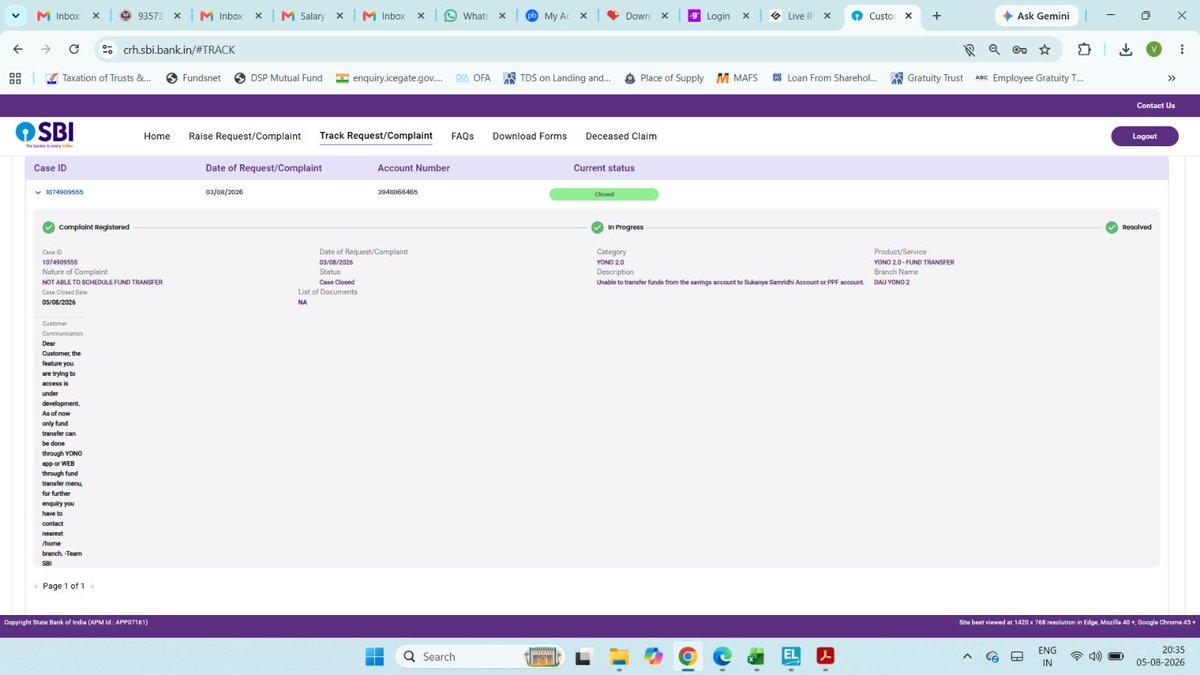Open the FAQs menu item
Image resolution: width=1200 pixels, height=675 pixels.
(462, 136)
